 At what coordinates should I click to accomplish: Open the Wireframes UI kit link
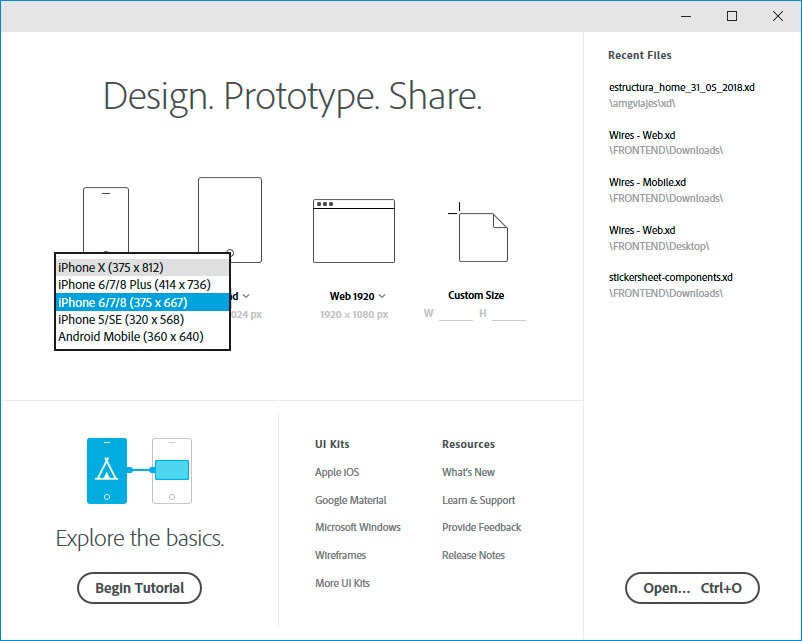341,555
